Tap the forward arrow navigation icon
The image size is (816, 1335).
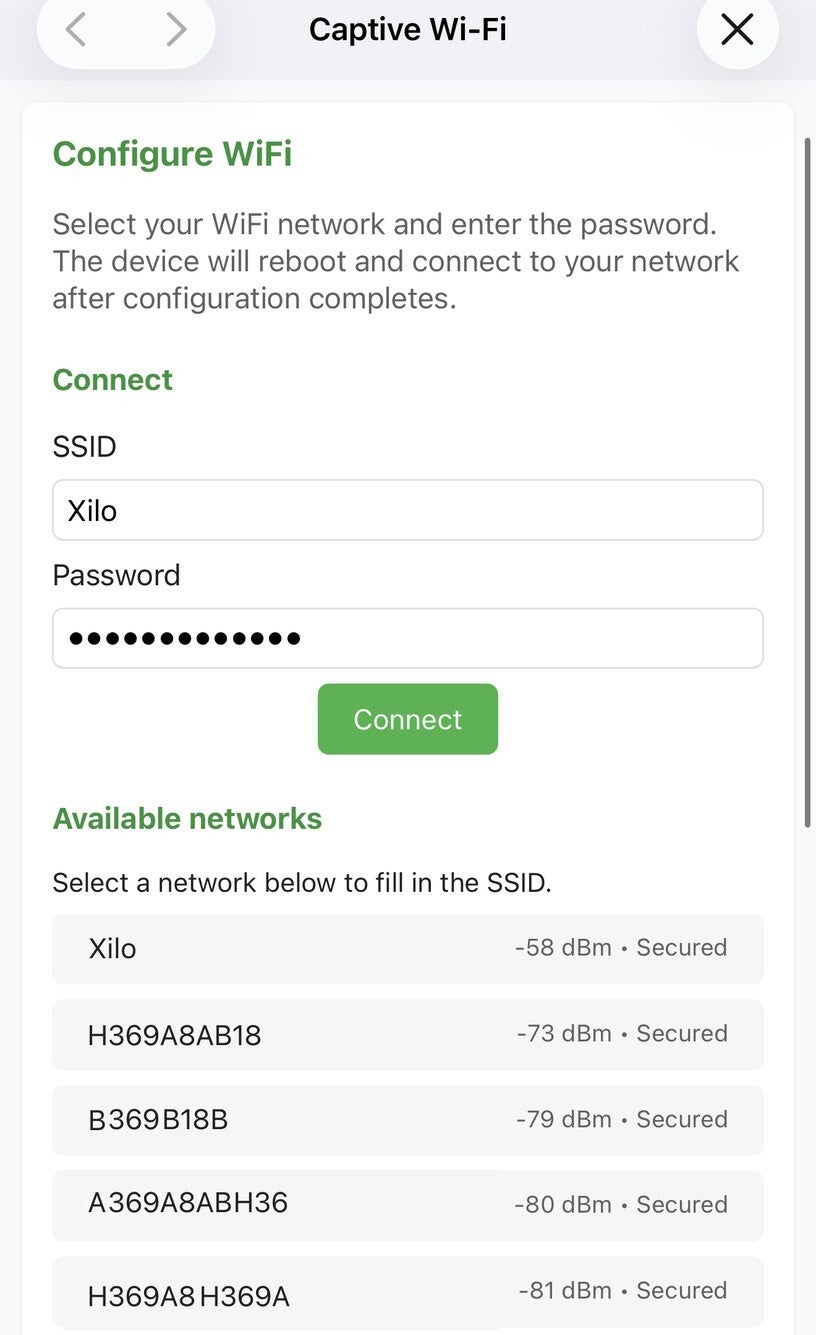176,30
